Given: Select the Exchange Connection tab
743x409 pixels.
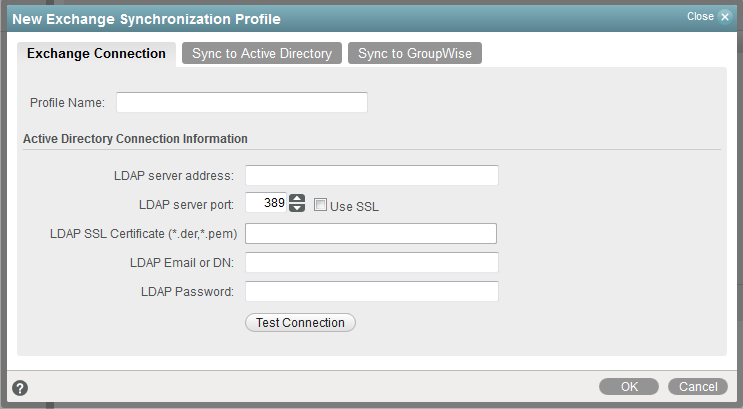Looking at the screenshot, I should (x=96, y=53).
